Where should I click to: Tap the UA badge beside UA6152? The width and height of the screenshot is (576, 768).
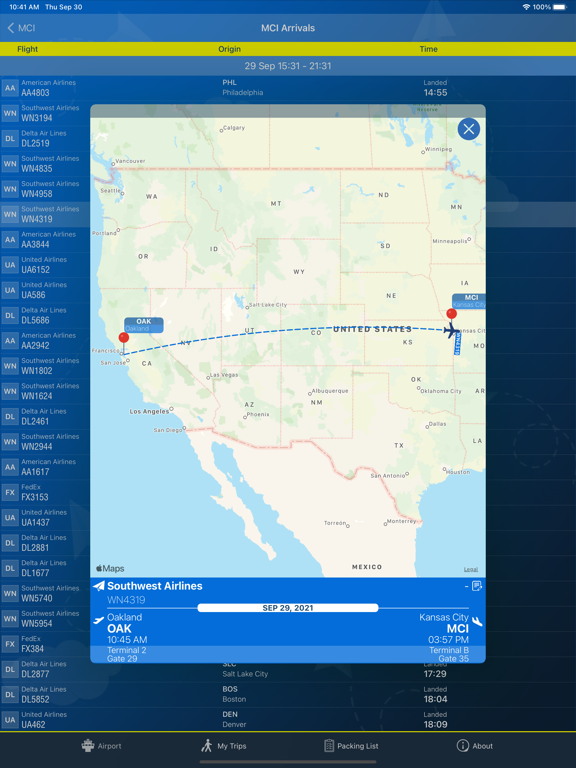tap(10, 265)
